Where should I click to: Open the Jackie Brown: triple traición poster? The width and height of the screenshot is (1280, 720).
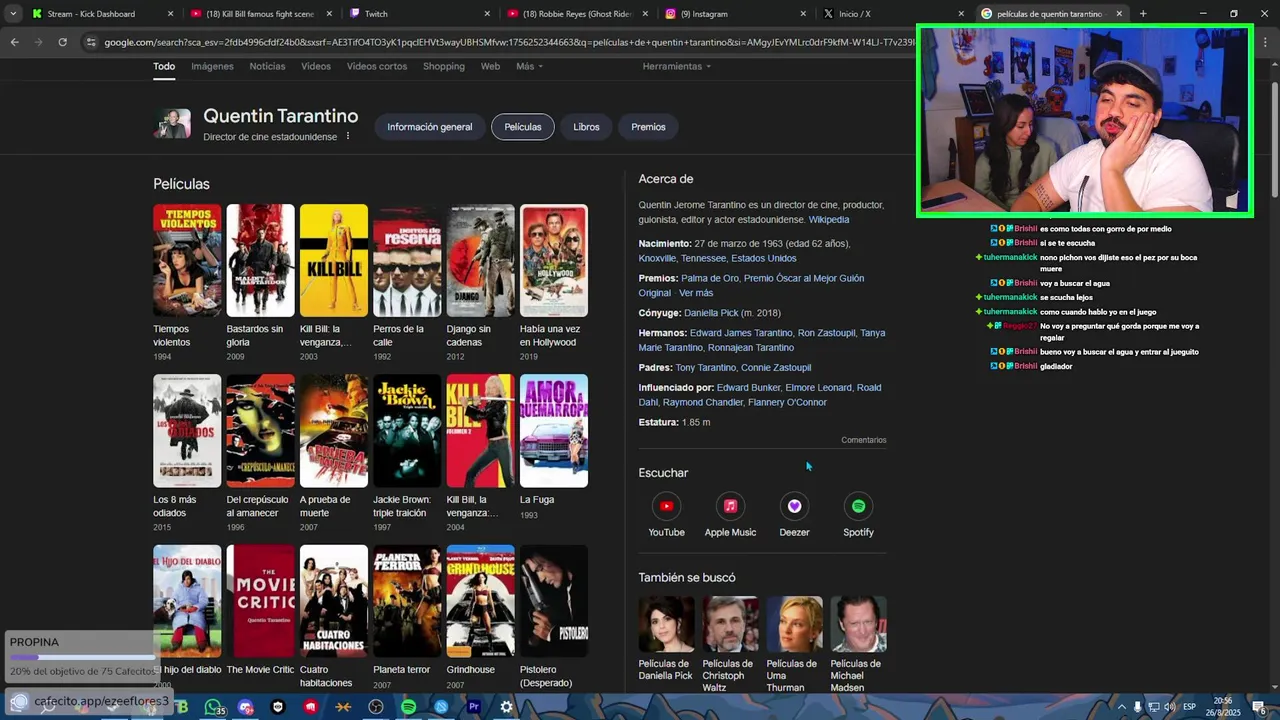pos(407,431)
